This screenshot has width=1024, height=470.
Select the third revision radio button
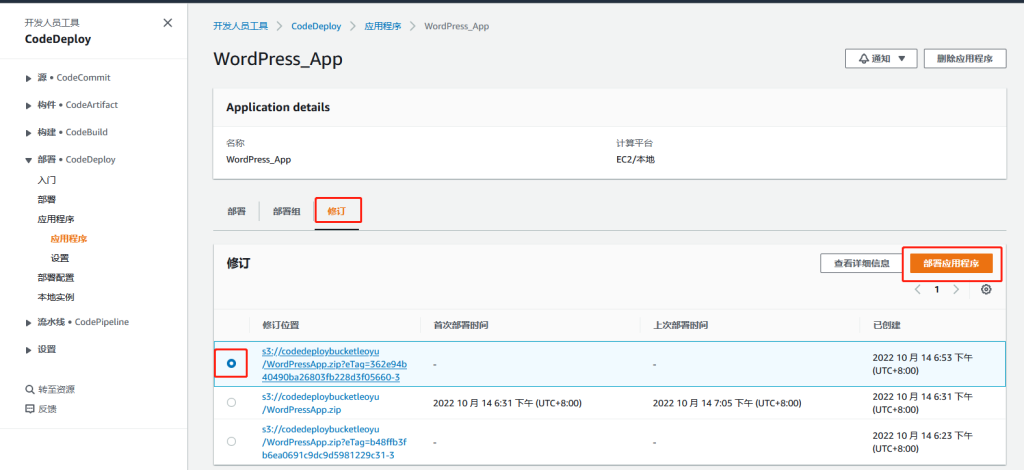pos(232,441)
